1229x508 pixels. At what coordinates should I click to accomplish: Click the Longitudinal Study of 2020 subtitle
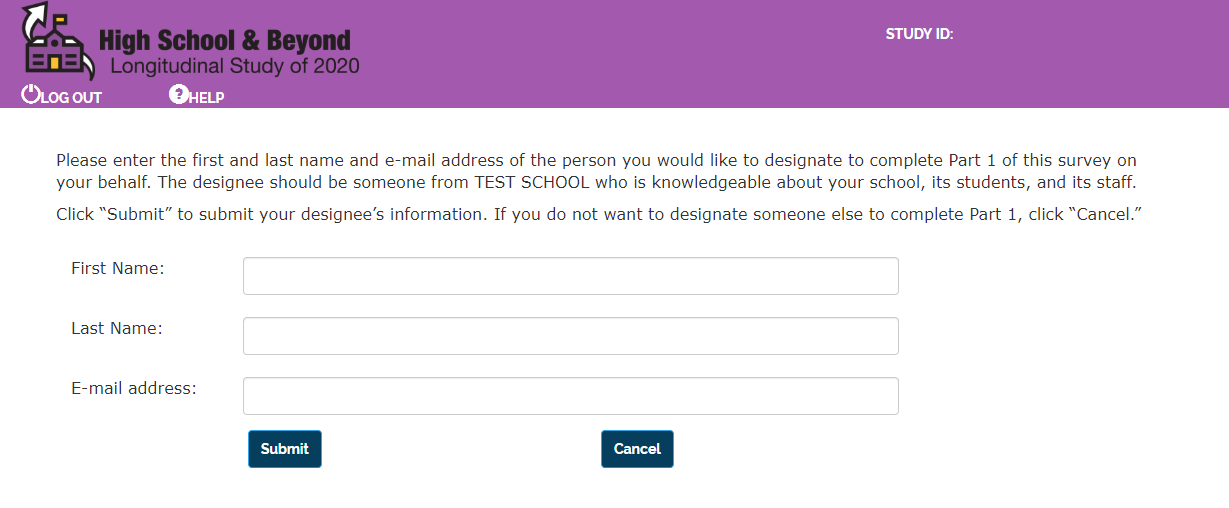[x=234, y=67]
